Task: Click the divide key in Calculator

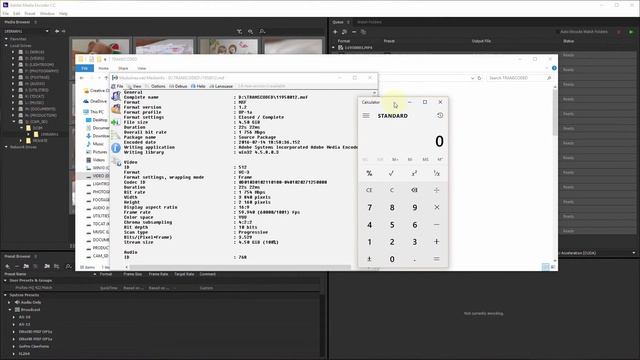Action: click(437, 190)
